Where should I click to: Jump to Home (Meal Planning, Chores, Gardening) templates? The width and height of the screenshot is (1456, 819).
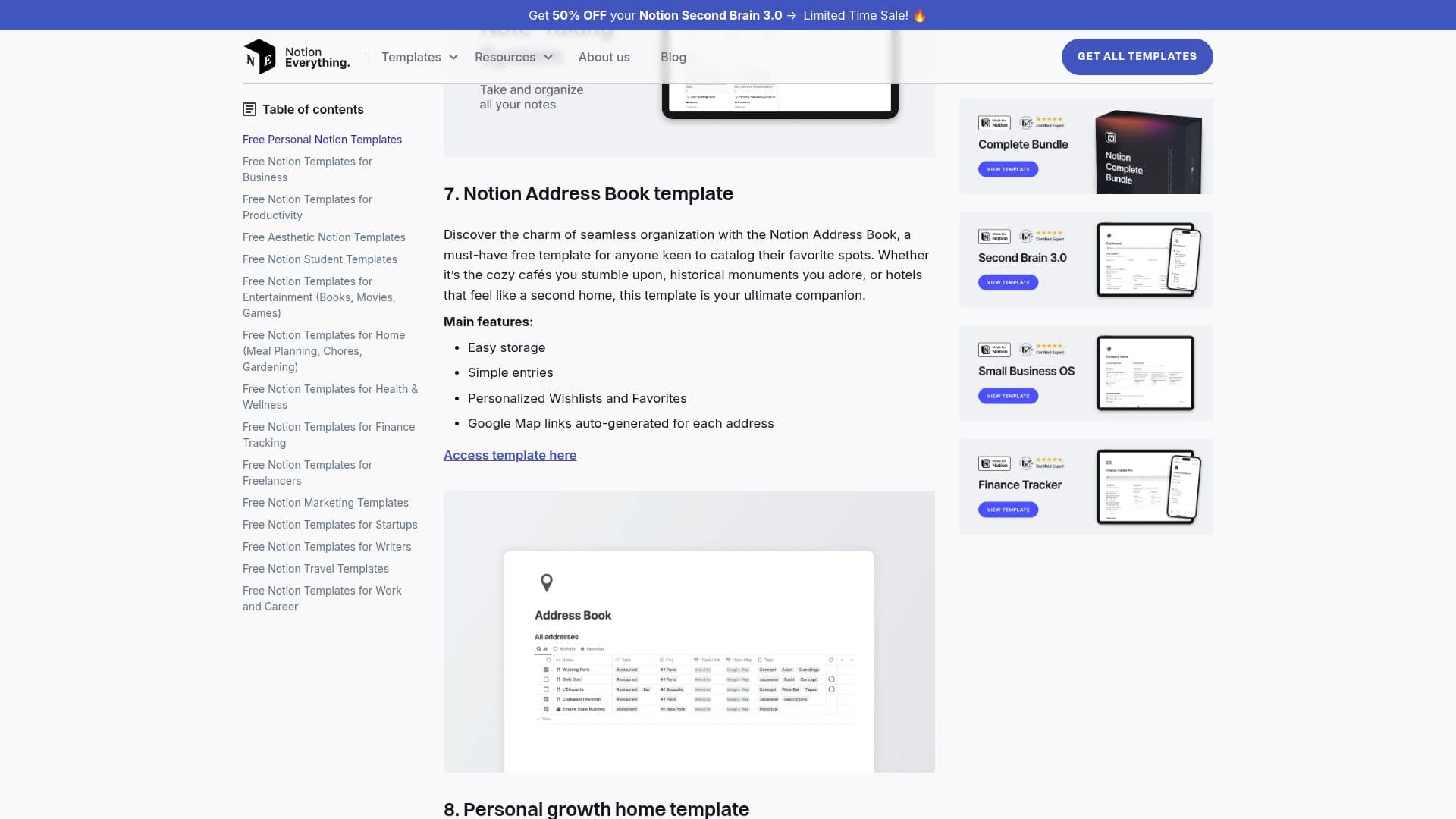(324, 351)
